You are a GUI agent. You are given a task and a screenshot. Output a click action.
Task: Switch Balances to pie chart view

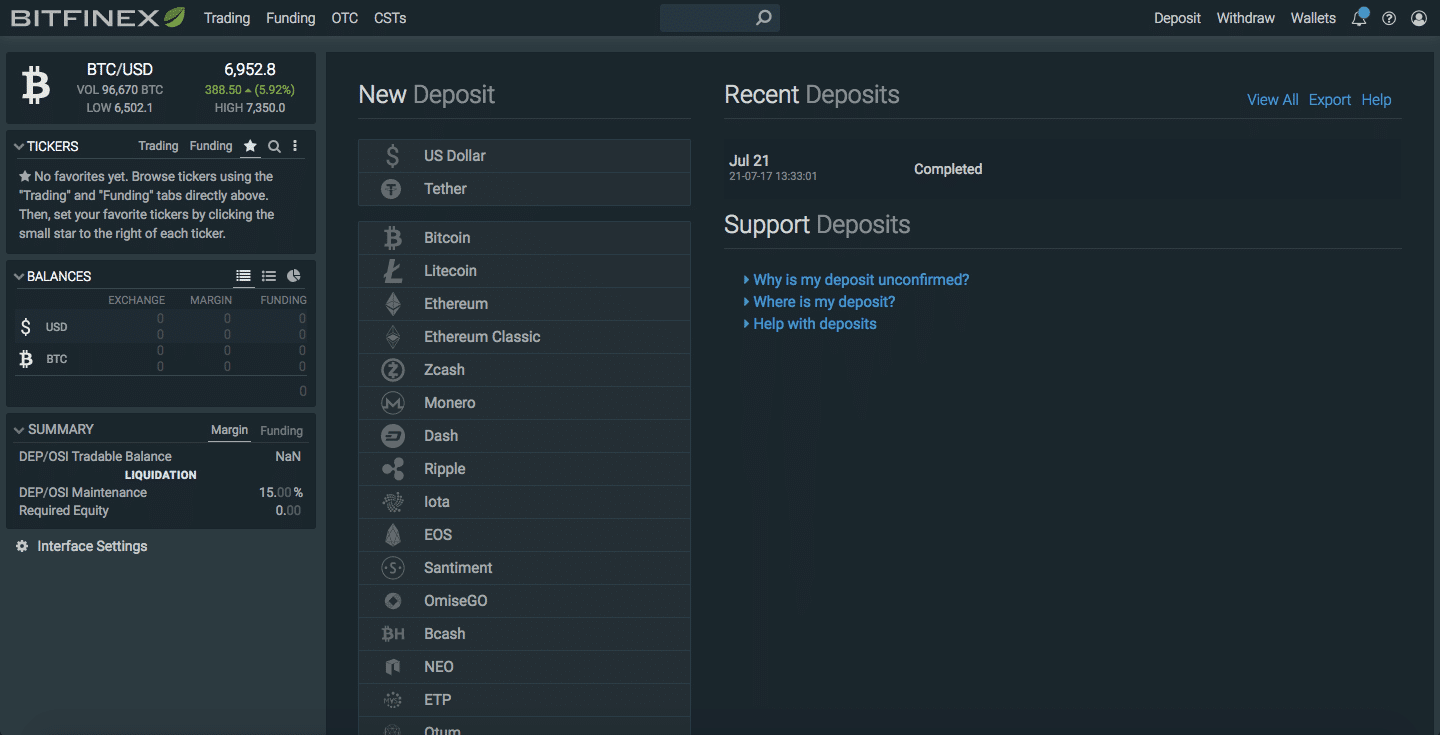[x=292, y=276]
